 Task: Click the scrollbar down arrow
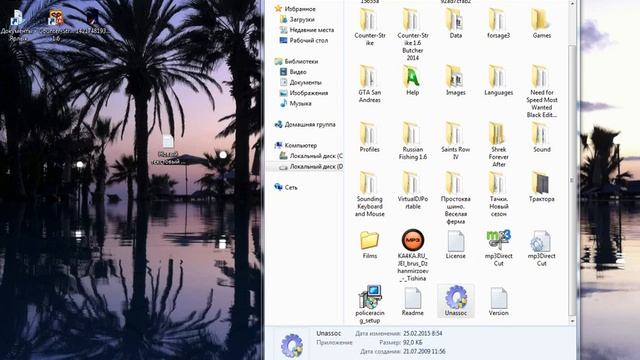(572, 321)
